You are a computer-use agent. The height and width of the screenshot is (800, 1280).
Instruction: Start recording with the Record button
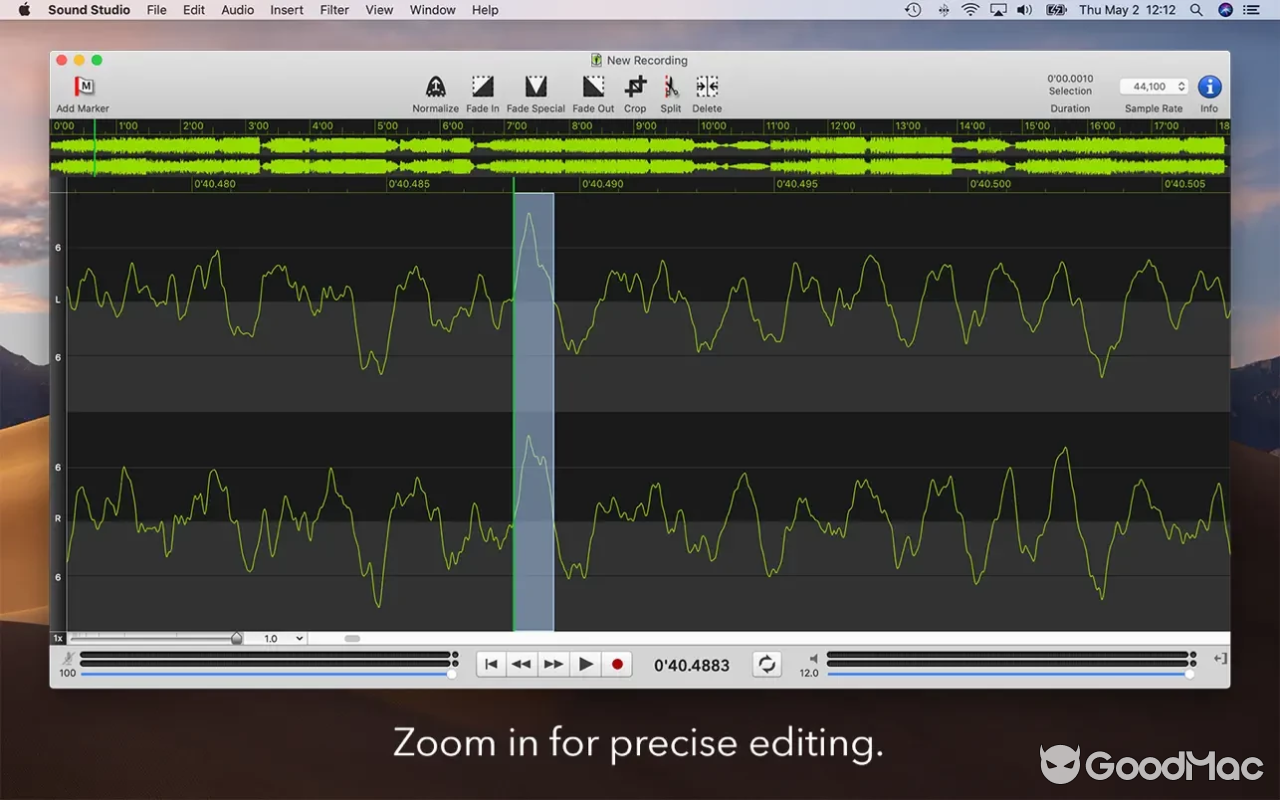[x=617, y=663]
